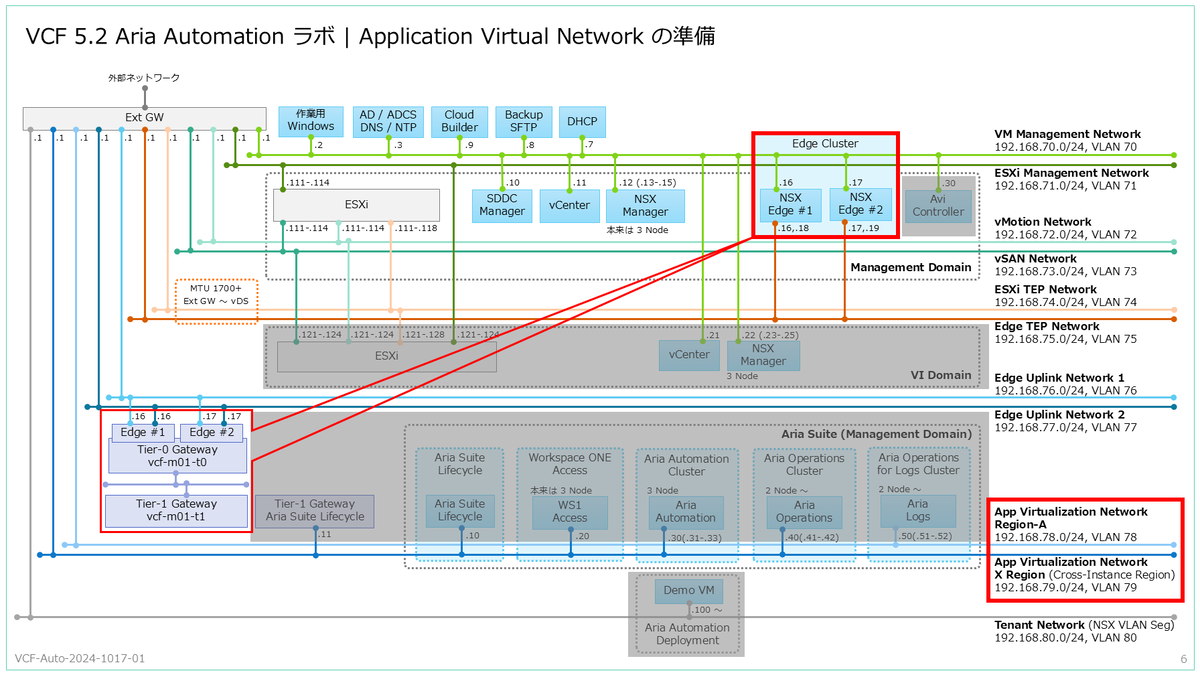Screen dimensions: 1200x675
Task: Click the Aria Suite (Management Domain) caption
Action: [876, 434]
